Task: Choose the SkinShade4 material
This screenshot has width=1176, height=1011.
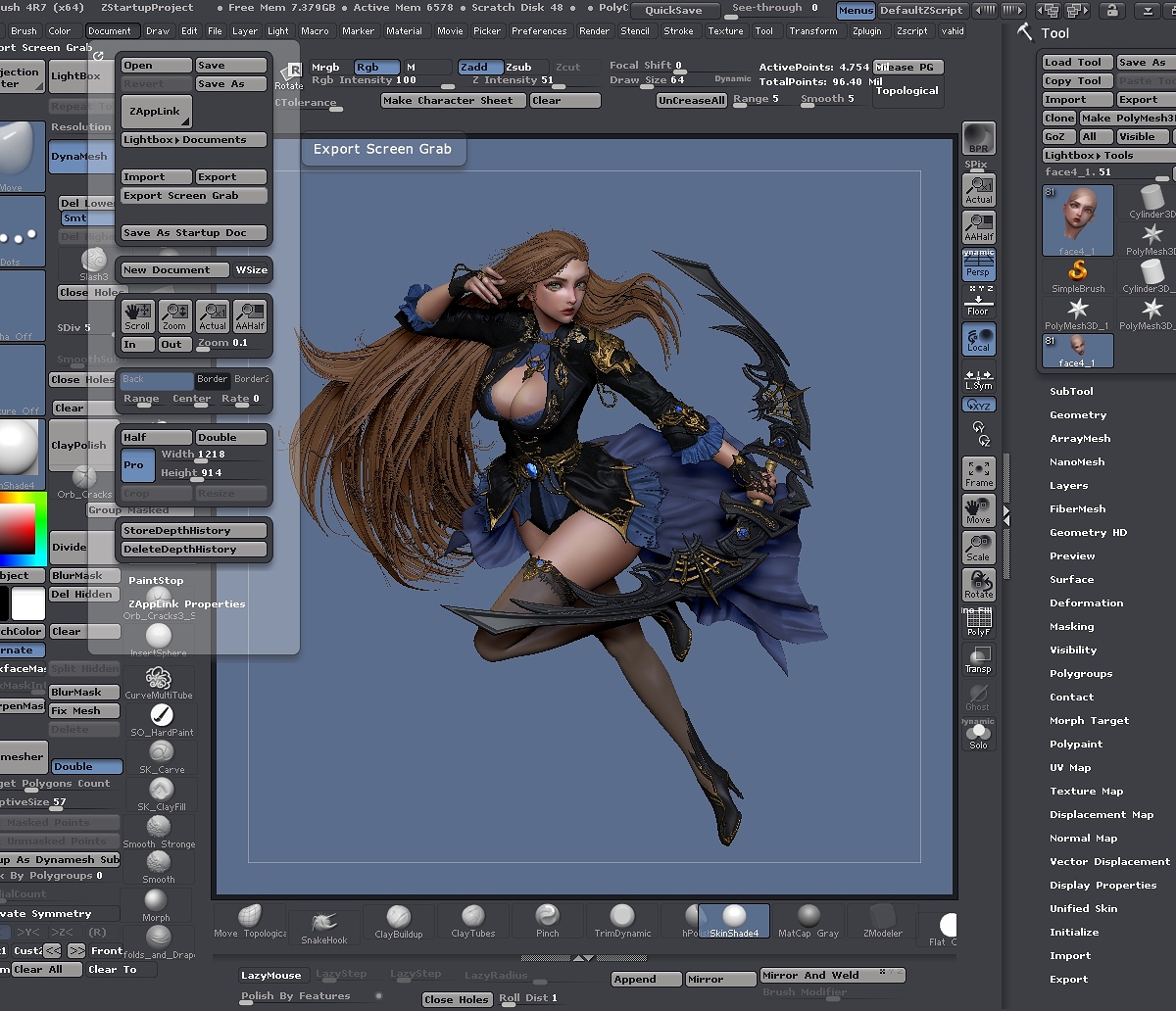Action: pyautogui.click(x=734, y=921)
